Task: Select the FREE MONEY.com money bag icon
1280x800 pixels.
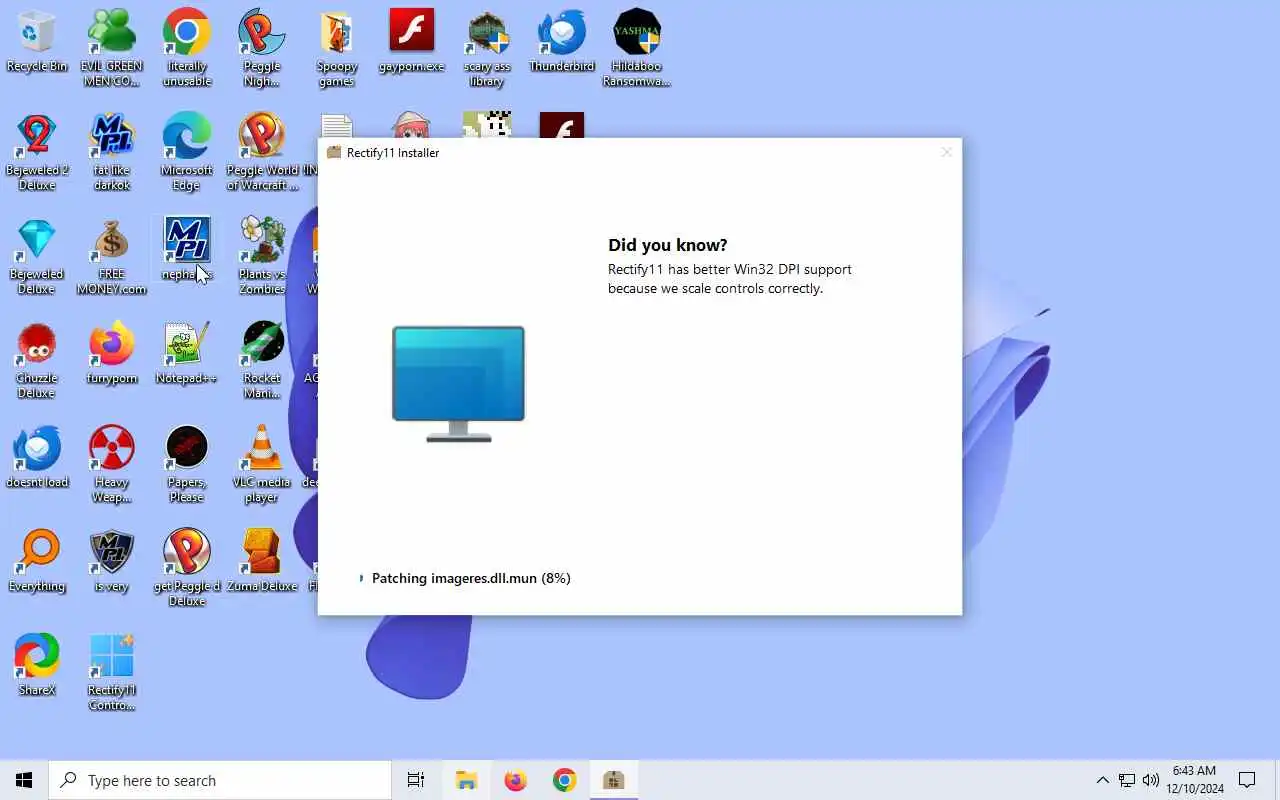Action: point(112,256)
